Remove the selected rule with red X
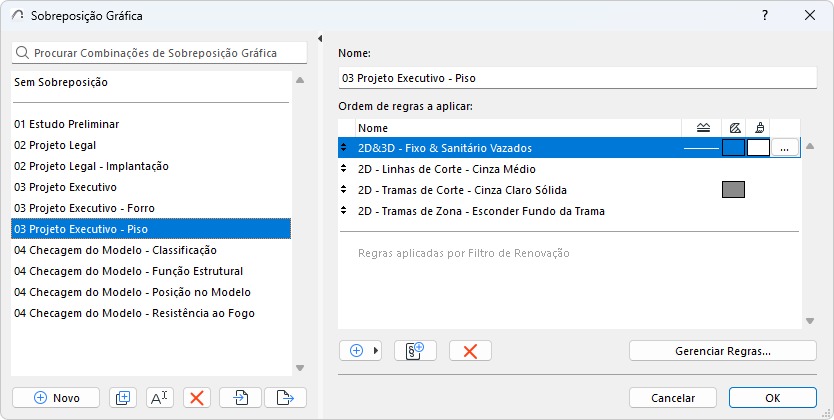Screen dimensions: 834x420 (470, 350)
